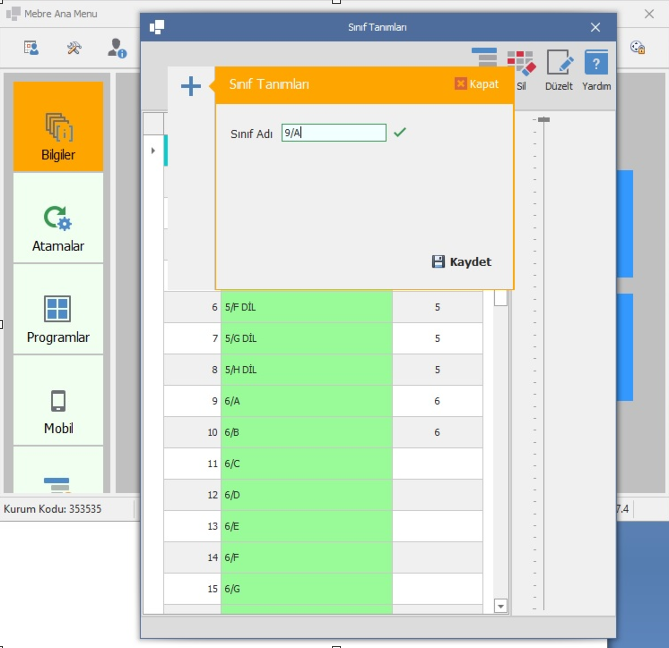
Task: Click the floppy disk save icon
Action: 438,262
